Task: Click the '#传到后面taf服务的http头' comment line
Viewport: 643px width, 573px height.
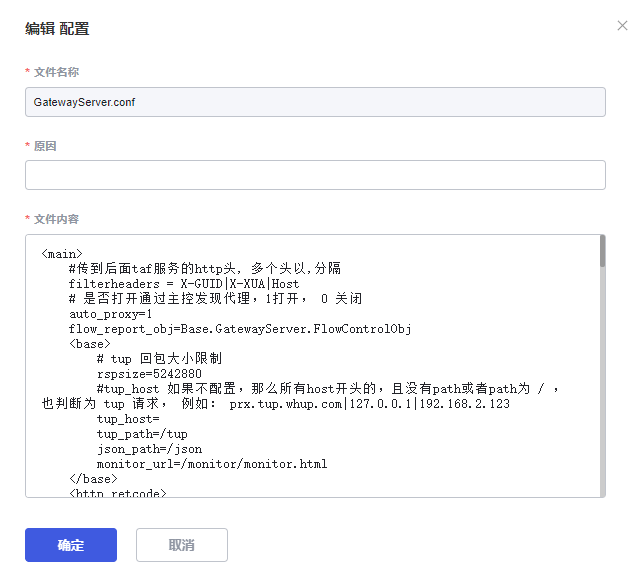Action: (205, 269)
